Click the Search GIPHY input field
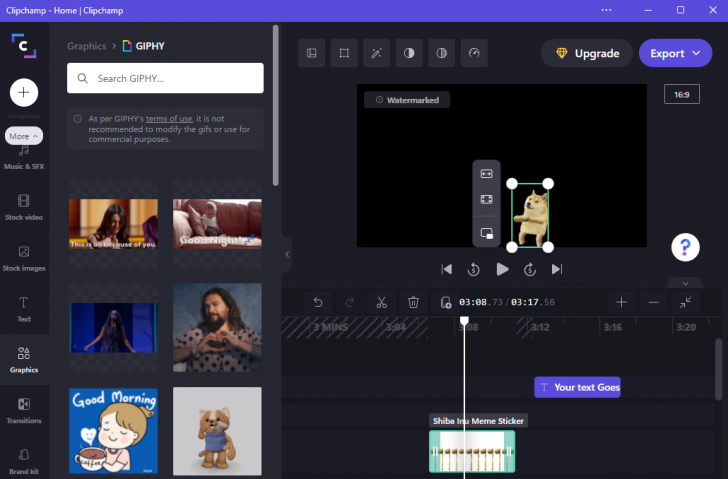This screenshot has width=728, height=479. coord(165,78)
